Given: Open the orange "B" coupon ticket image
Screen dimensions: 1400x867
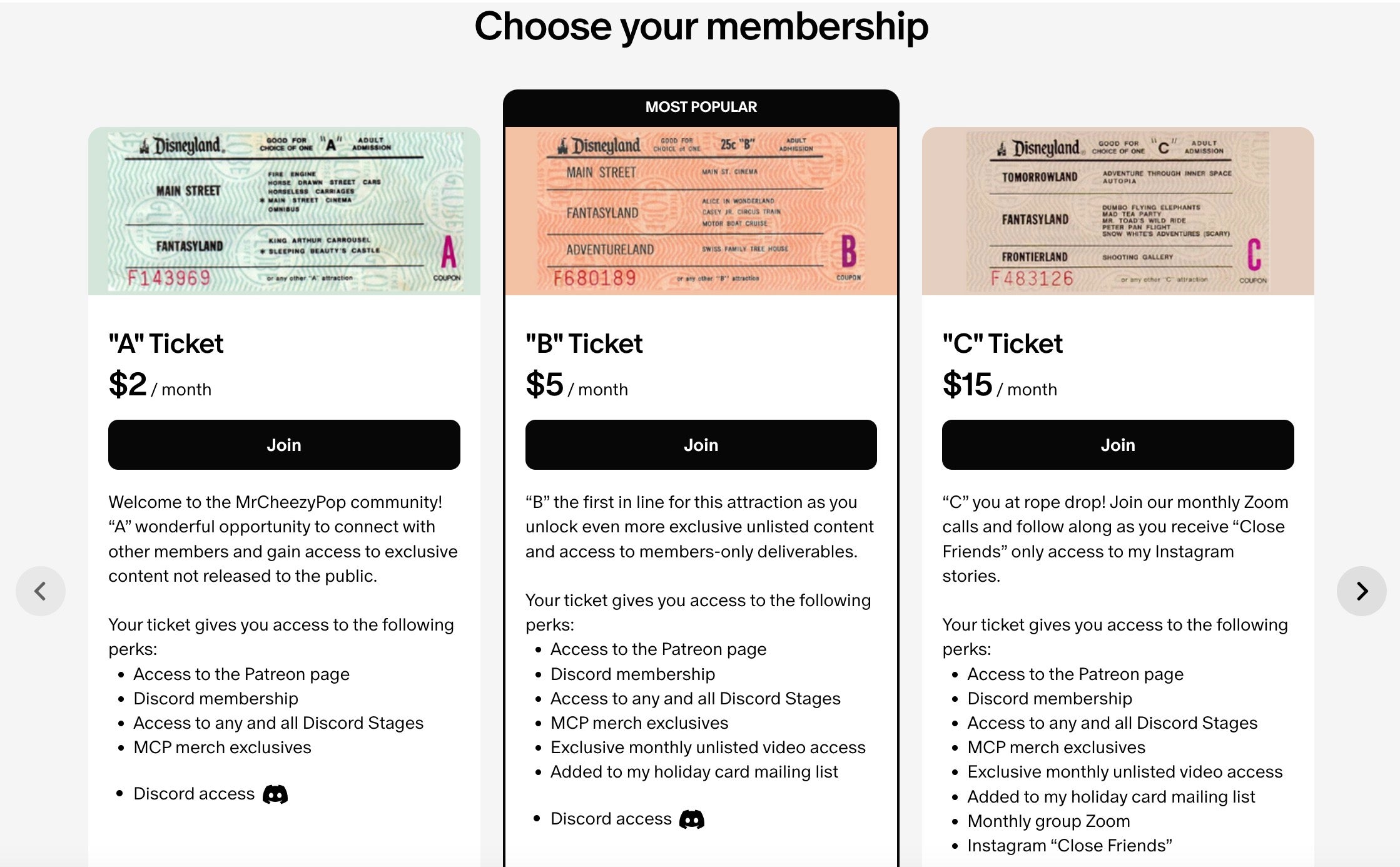Looking at the screenshot, I should pyautogui.click(x=701, y=211).
